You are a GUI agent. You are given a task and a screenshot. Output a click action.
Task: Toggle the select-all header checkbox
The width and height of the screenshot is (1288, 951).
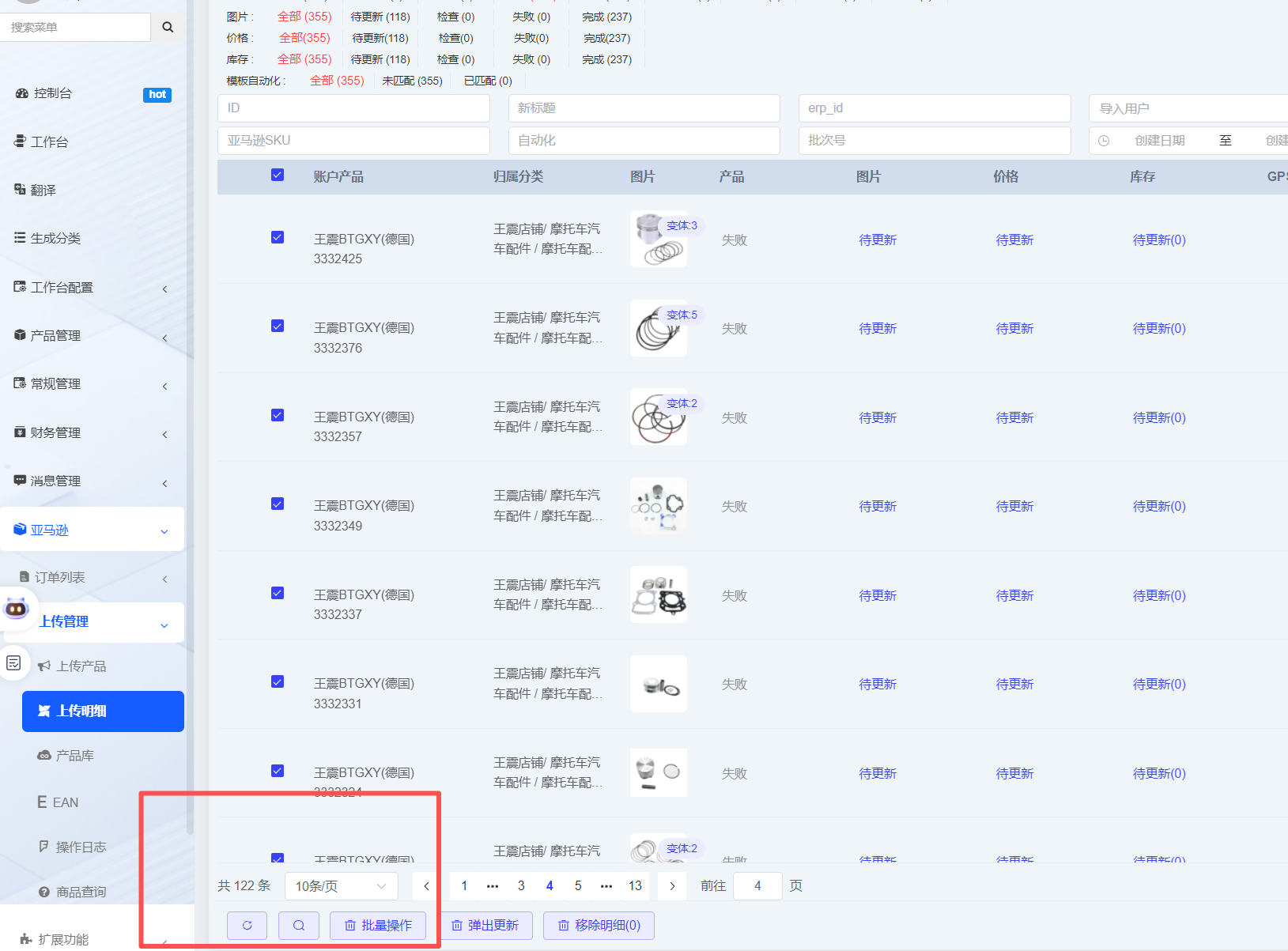tap(278, 175)
